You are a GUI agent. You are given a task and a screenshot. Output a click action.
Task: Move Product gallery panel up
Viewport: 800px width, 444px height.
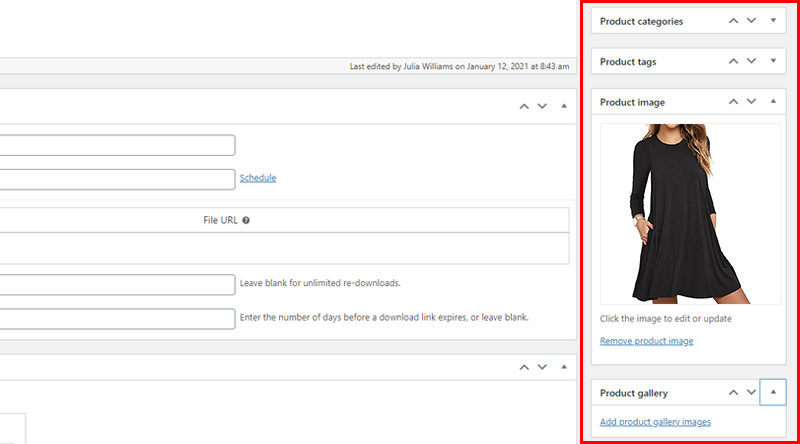point(733,392)
